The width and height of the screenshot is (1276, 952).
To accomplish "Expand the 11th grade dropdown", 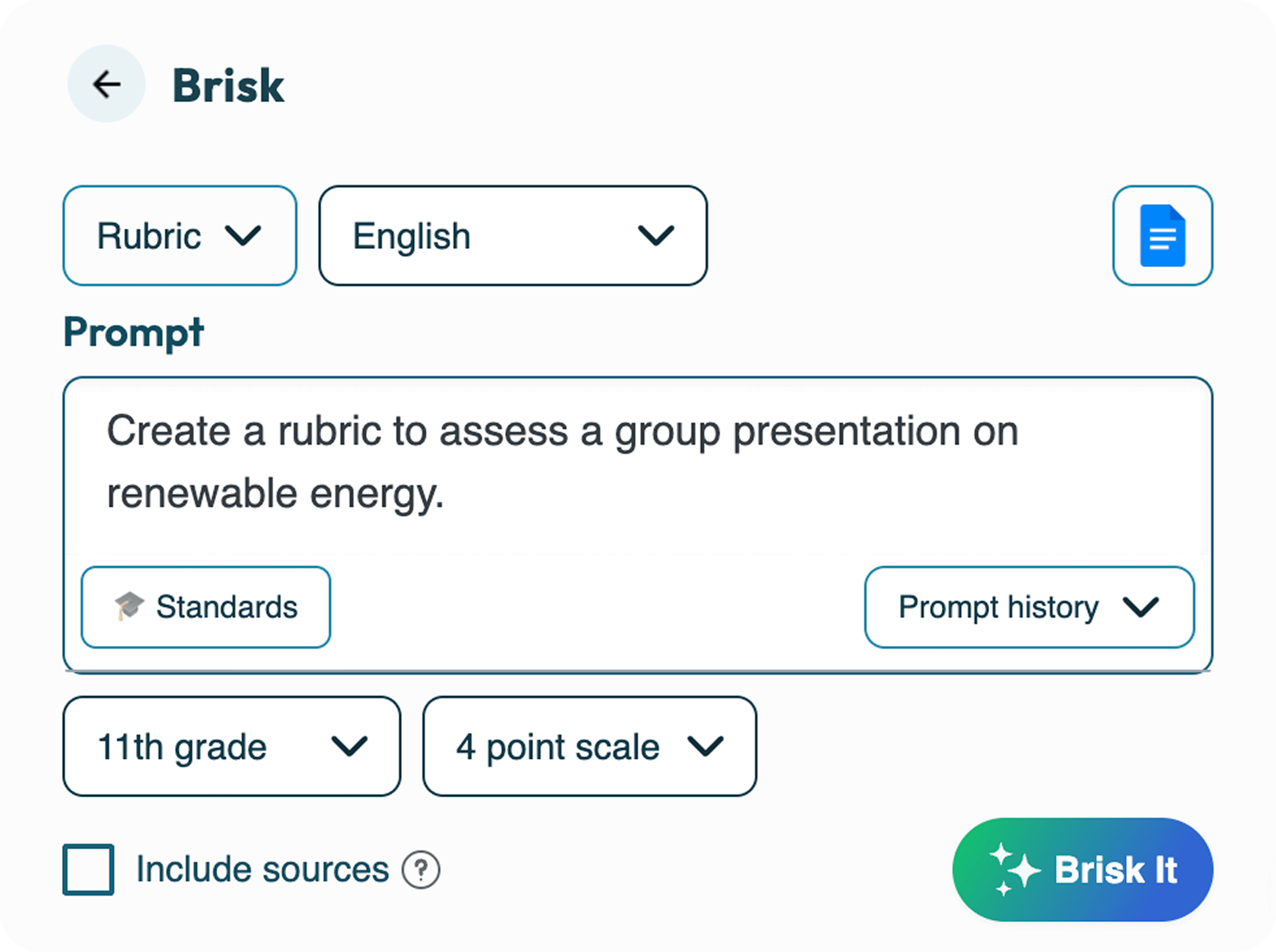I will coord(232,746).
